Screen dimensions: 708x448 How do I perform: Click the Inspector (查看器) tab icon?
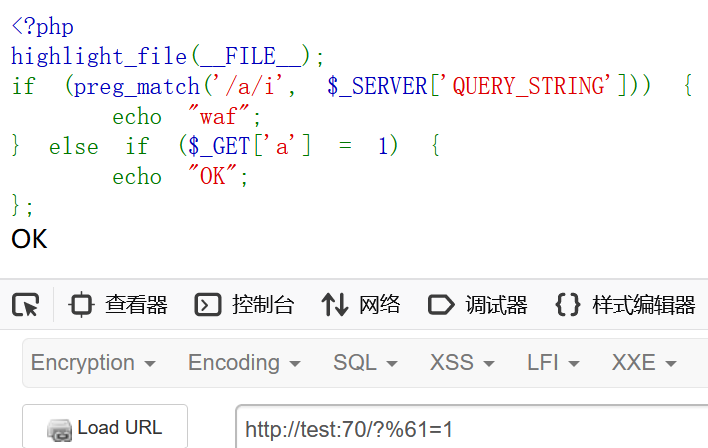click(82, 305)
